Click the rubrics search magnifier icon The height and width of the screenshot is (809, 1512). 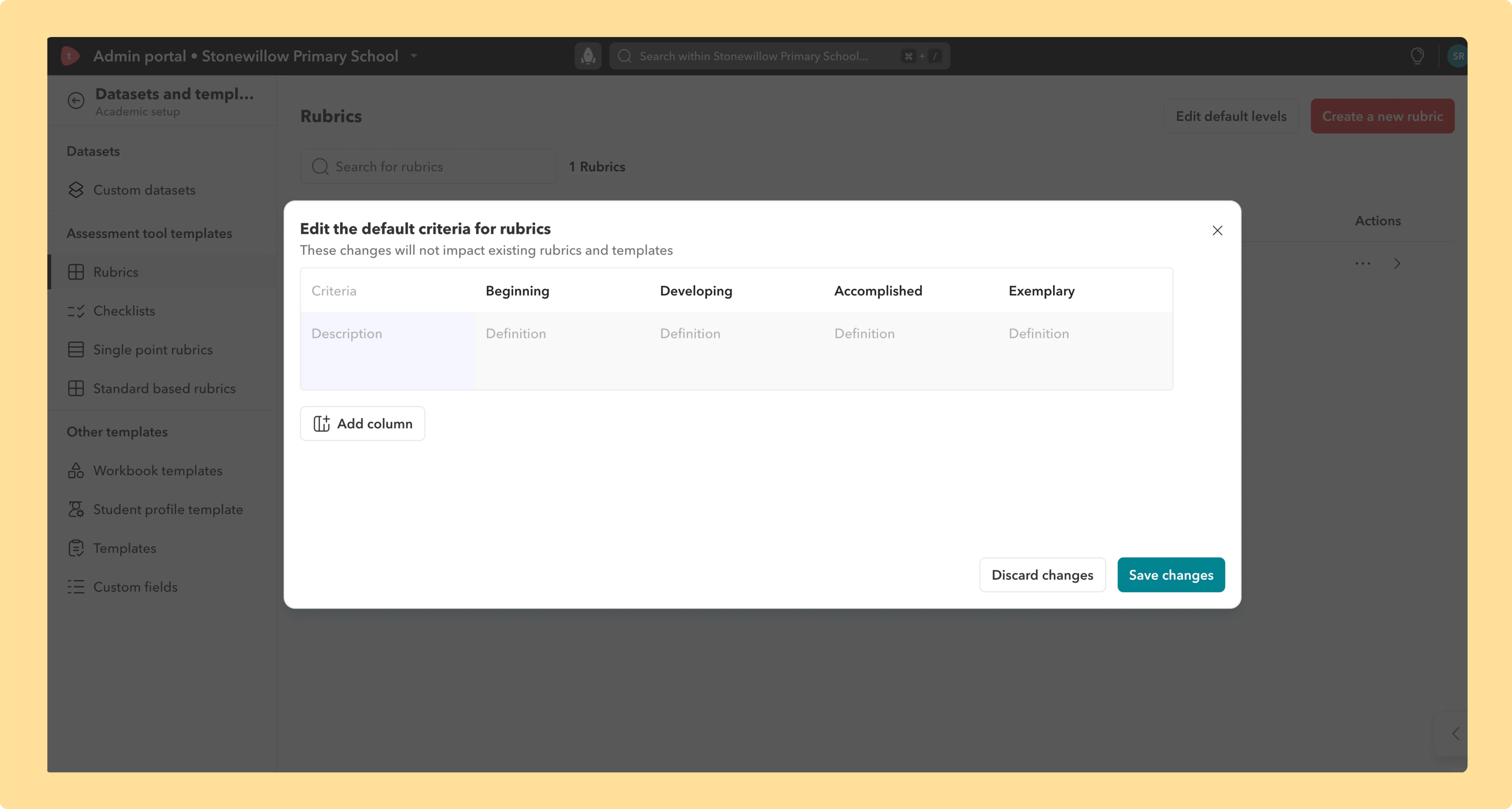point(320,167)
